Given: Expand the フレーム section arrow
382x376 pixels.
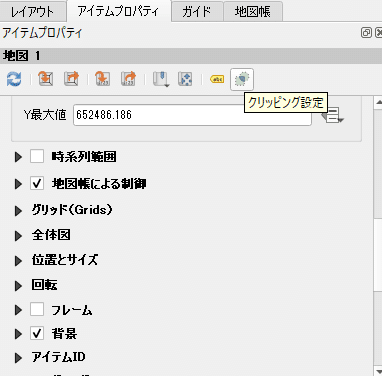Looking at the screenshot, I should tap(18, 310).
